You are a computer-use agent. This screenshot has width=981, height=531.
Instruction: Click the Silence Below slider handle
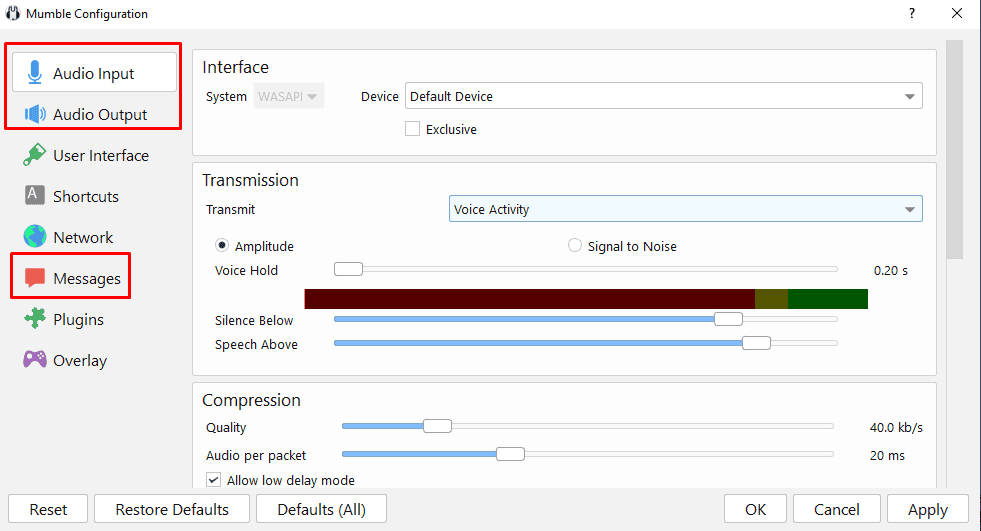(x=728, y=319)
